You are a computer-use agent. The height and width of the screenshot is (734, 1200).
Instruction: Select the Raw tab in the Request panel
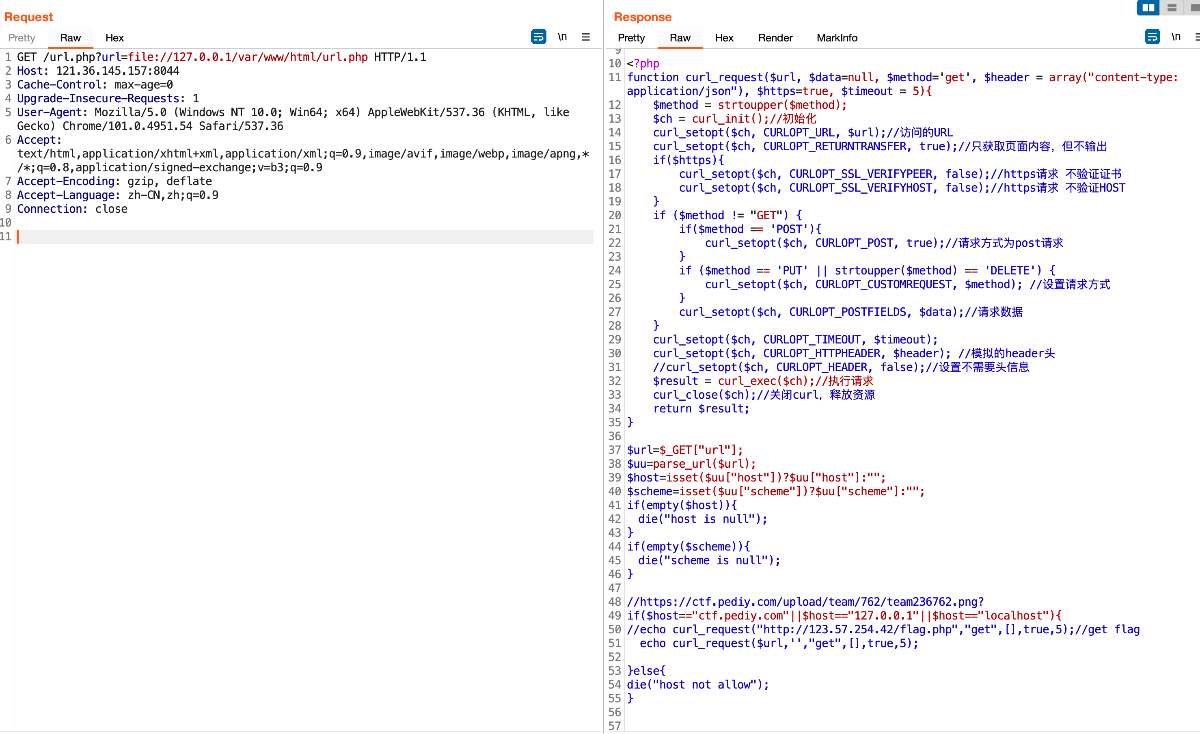click(x=70, y=38)
